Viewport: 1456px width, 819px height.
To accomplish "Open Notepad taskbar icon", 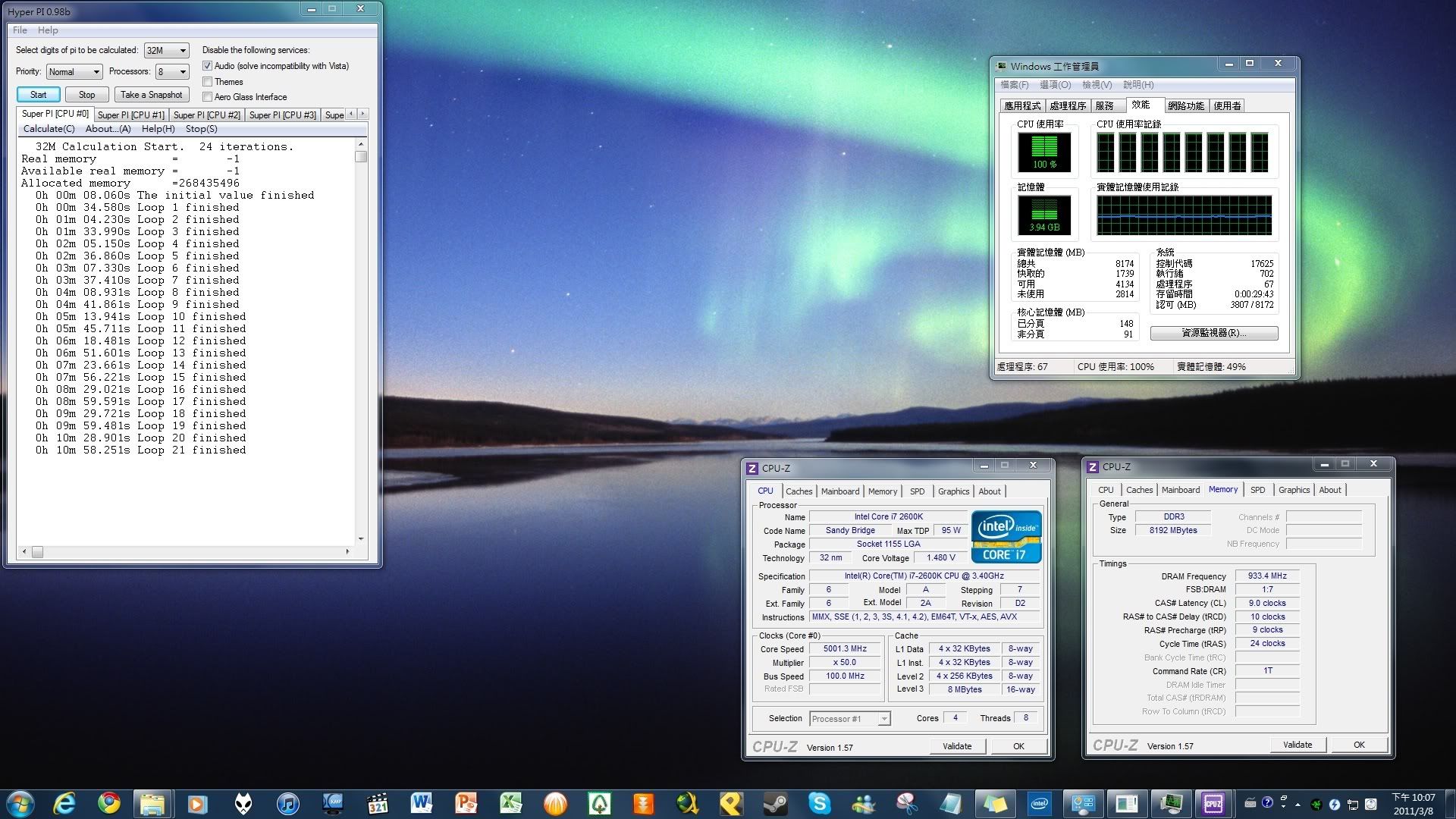I will pos(951,804).
